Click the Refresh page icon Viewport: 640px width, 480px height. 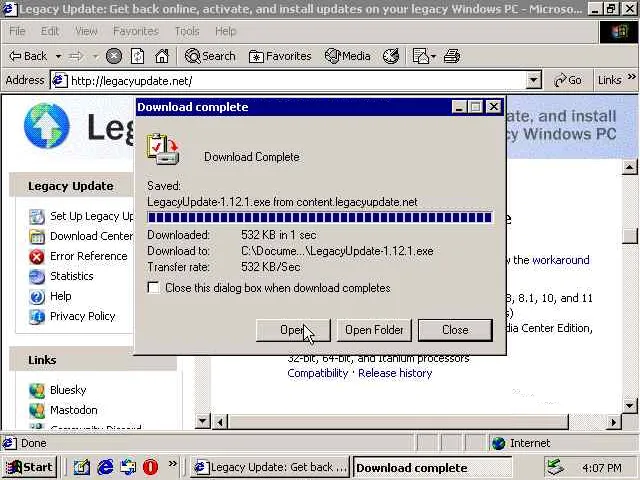[138, 56]
